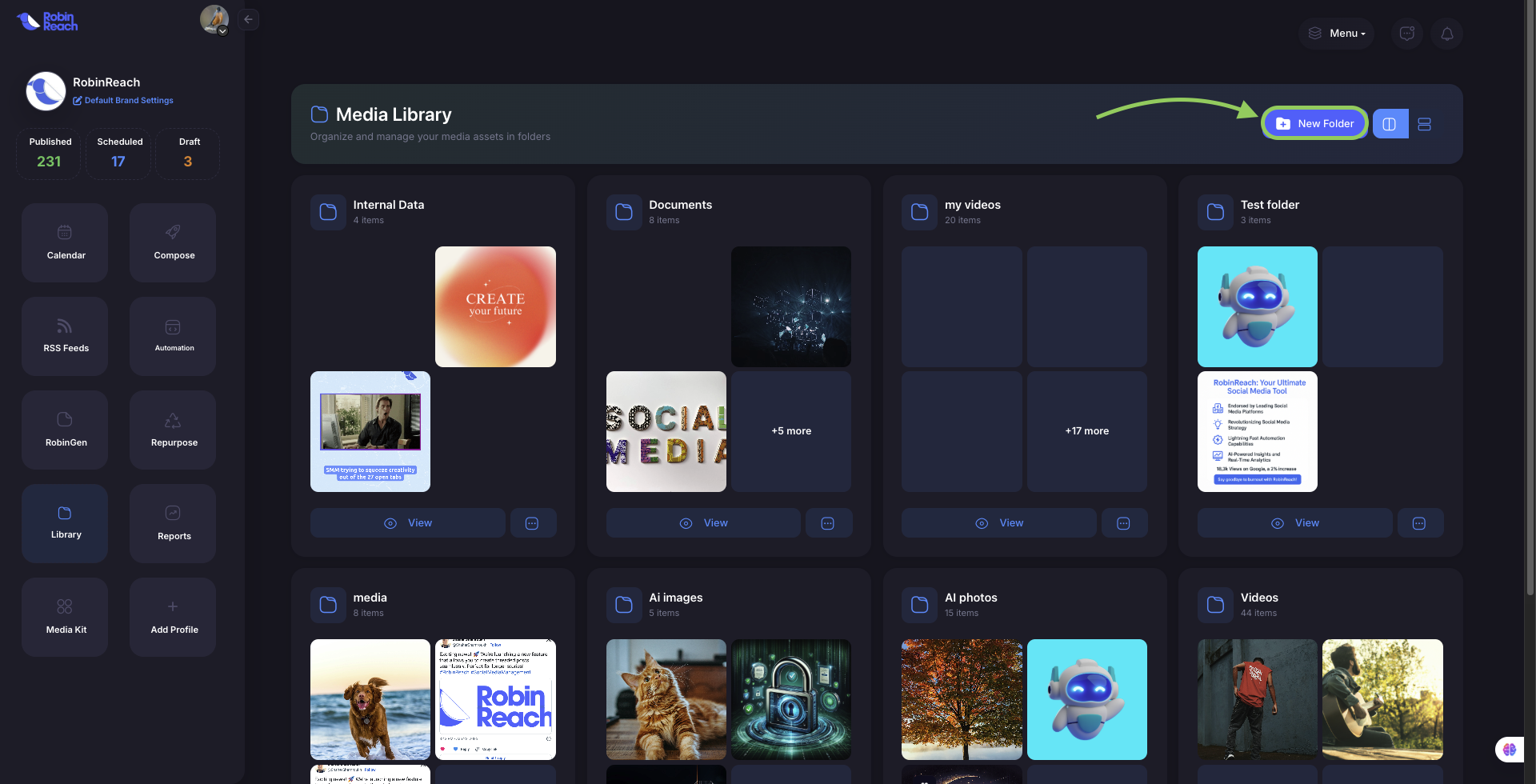Click the Internal Data folder icon
Viewport: 1536px width, 784px height.
pyautogui.click(x=328, y=212)
